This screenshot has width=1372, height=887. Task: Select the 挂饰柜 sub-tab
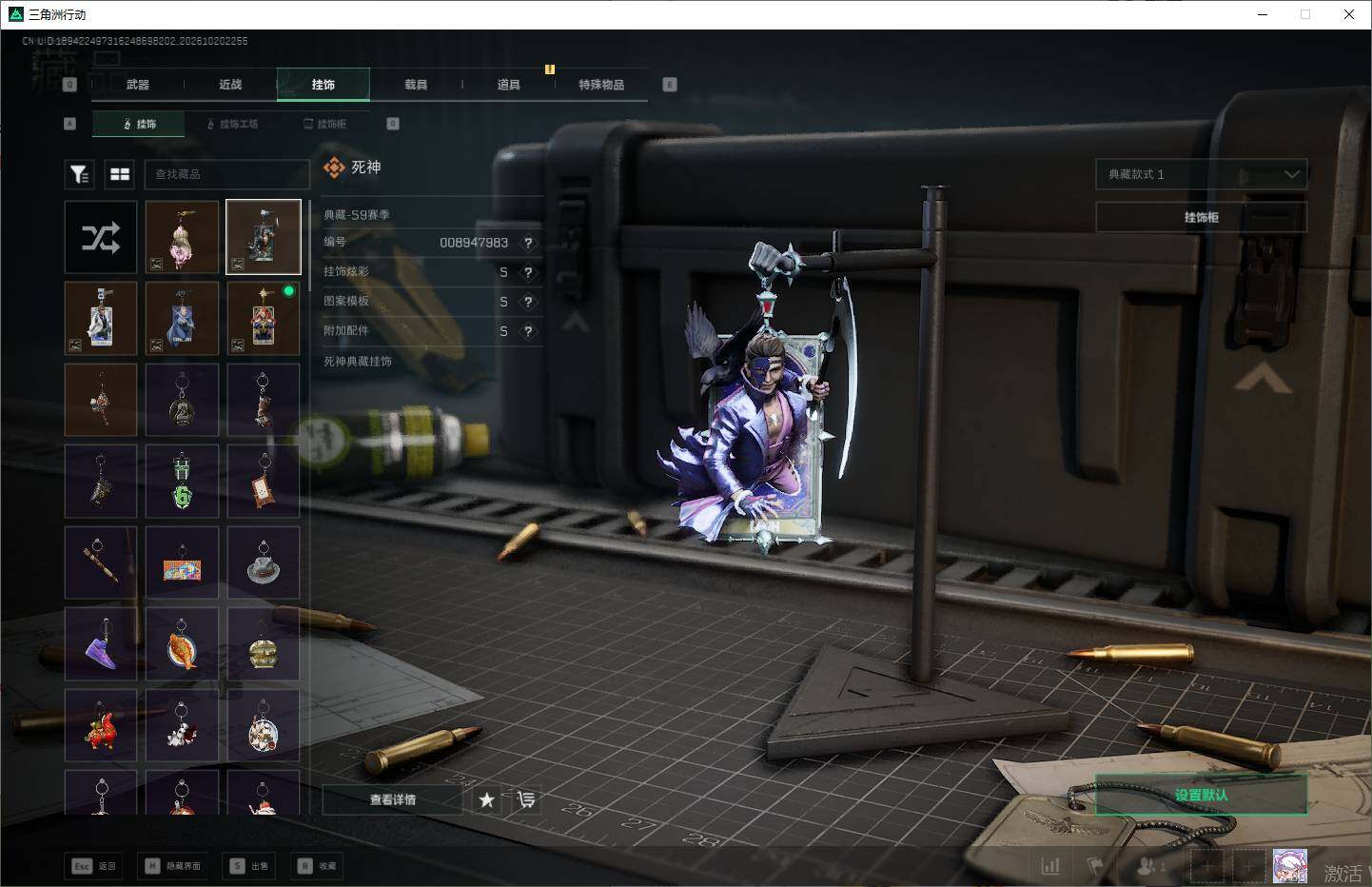pos(325,124)
